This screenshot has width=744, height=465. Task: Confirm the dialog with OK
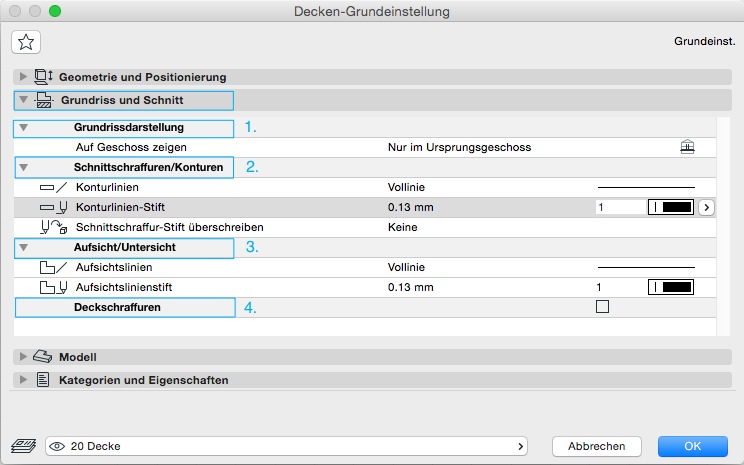(x=692, y=446)
